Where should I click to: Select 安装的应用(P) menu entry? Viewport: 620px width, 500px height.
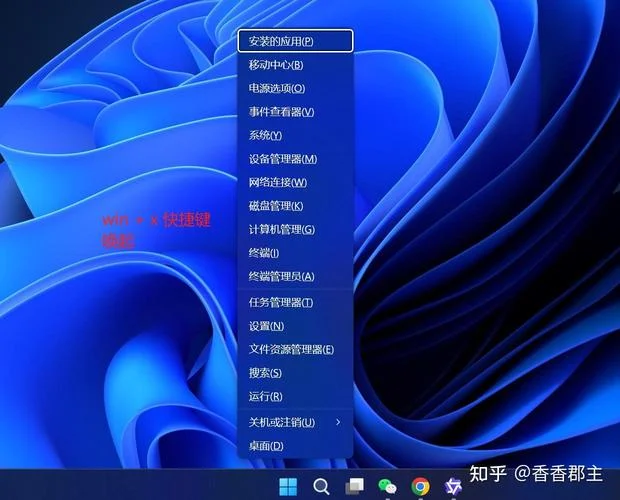coord(295,41)
